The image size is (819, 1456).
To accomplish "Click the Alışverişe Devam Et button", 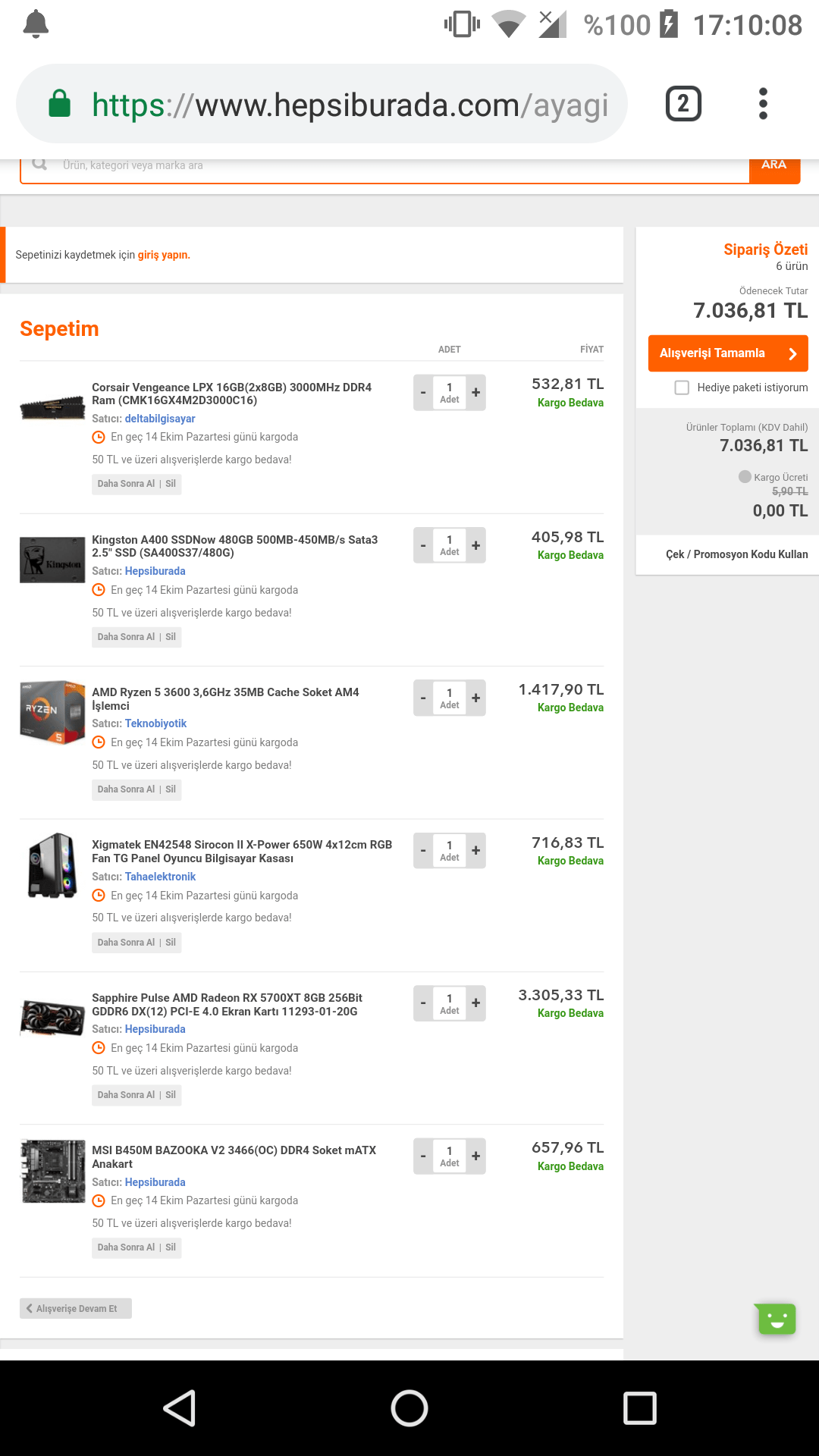I will [76, 1308].
